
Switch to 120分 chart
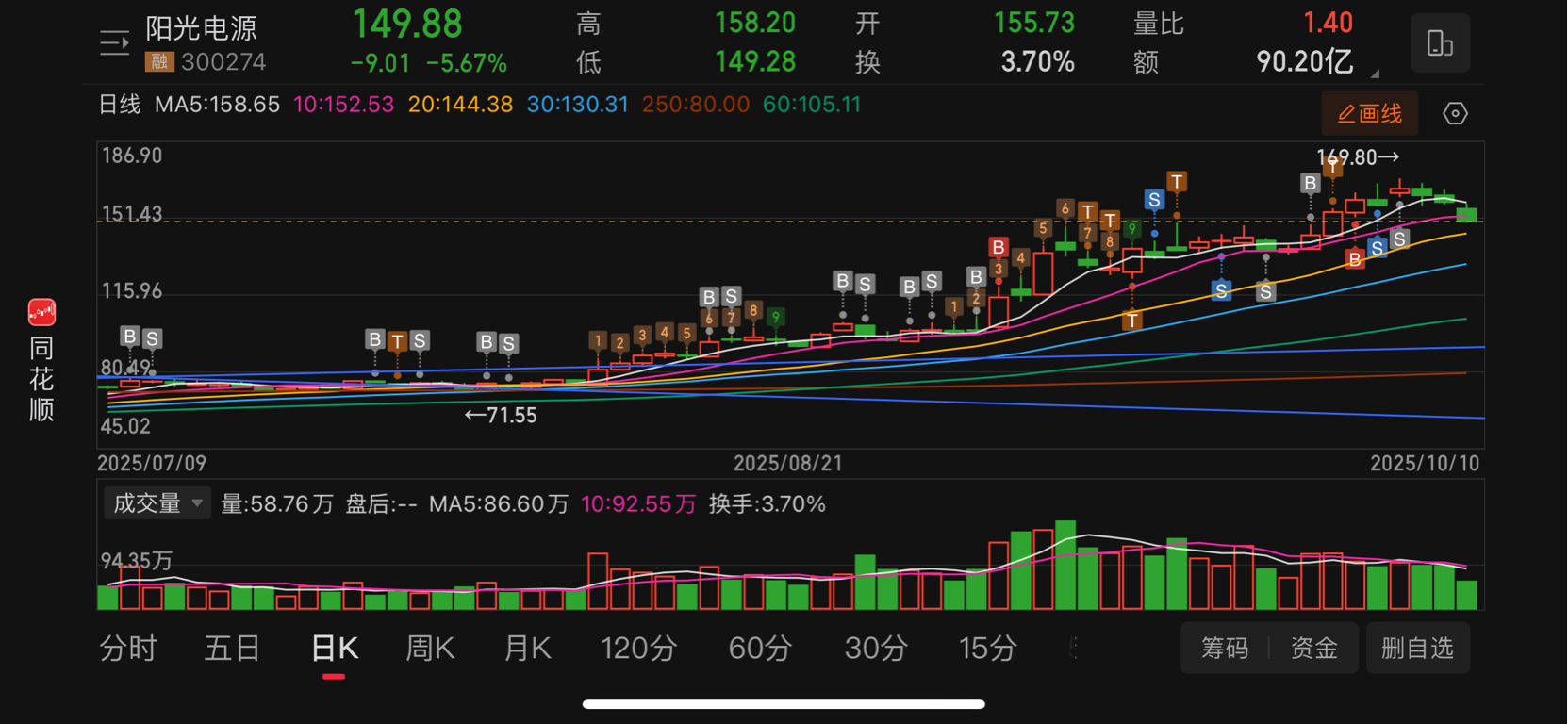pyautogui.click(x=639, y=649)
